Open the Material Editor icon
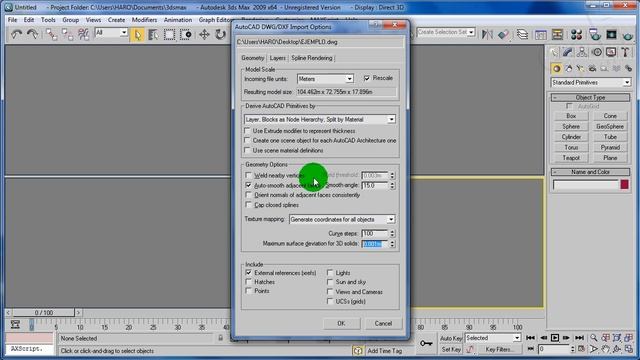The width and height of the screenshot is (640, 360). (576, 35)
